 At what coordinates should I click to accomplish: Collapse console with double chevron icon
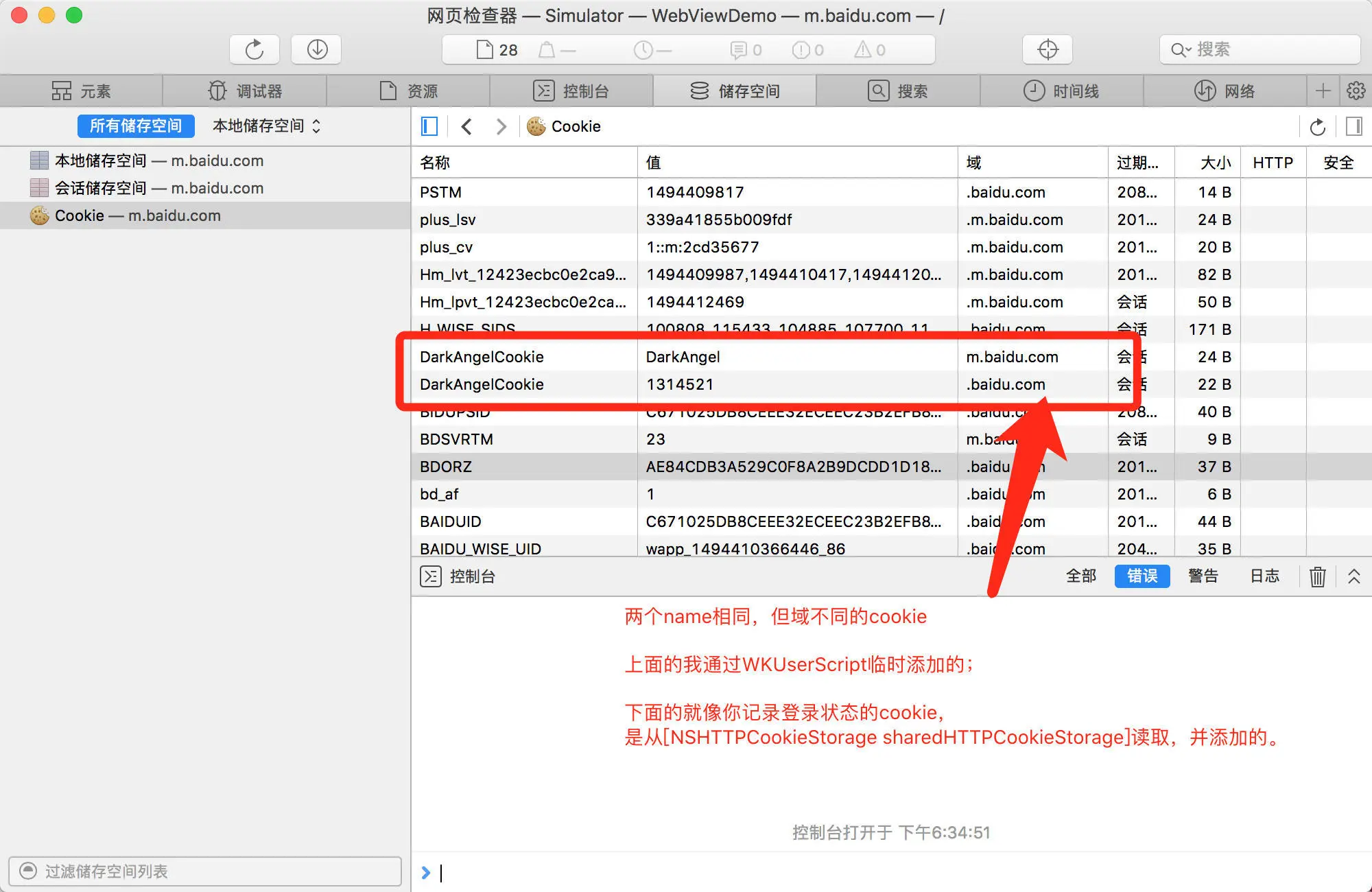click(x=1353, y=576)
